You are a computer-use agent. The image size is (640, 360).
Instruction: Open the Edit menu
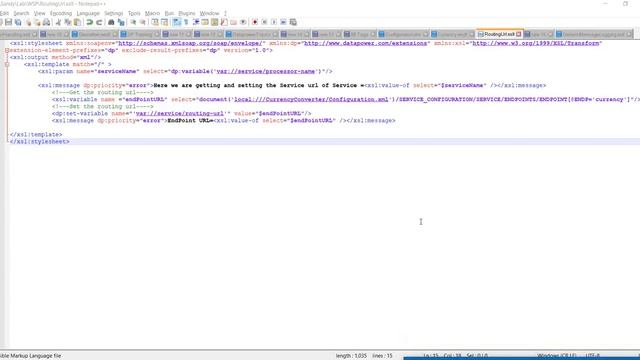point(4,13)
